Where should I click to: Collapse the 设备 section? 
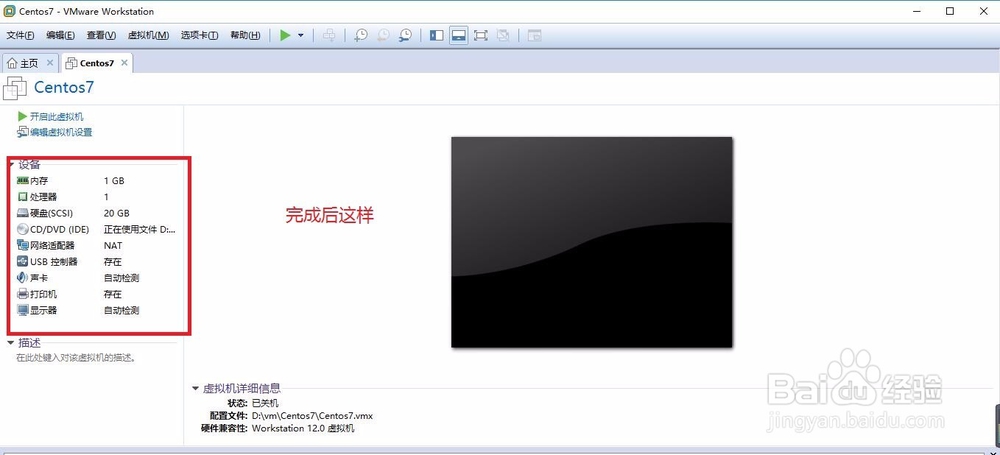tap(11, 165)
